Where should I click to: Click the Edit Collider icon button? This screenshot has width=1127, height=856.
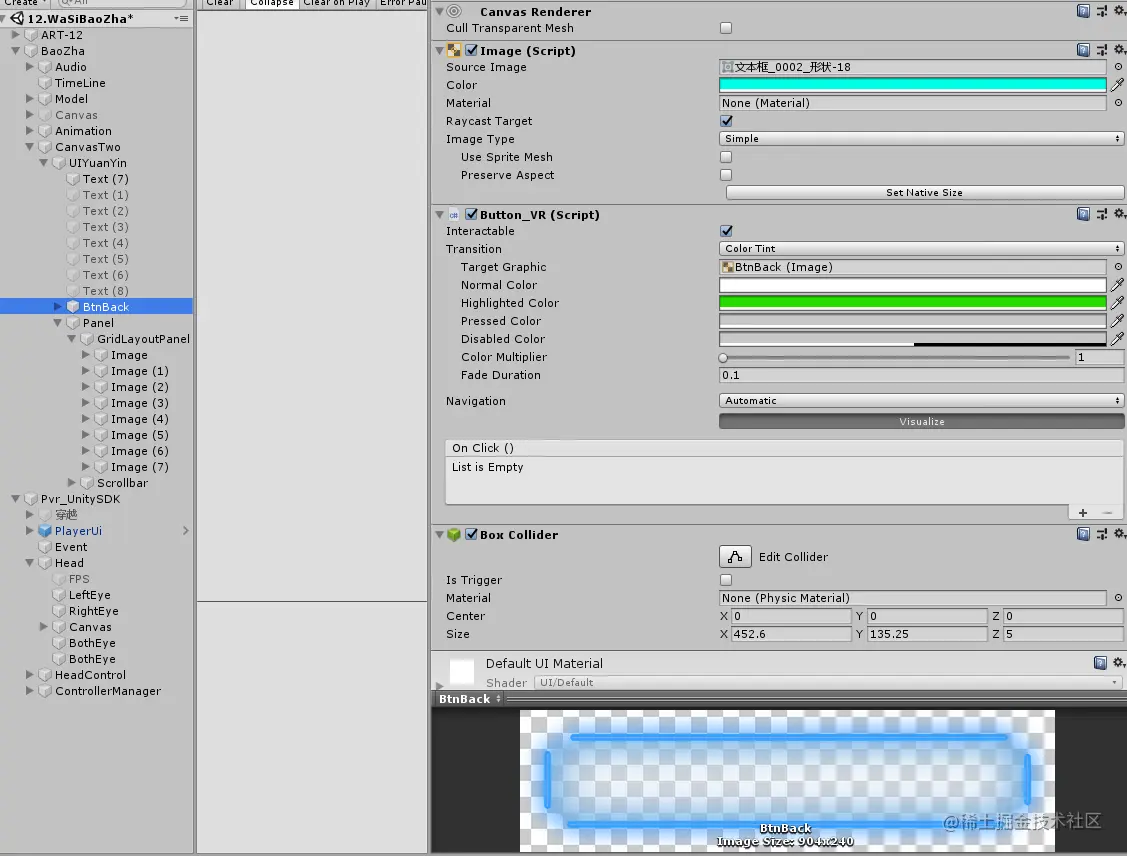pos(735,556)
